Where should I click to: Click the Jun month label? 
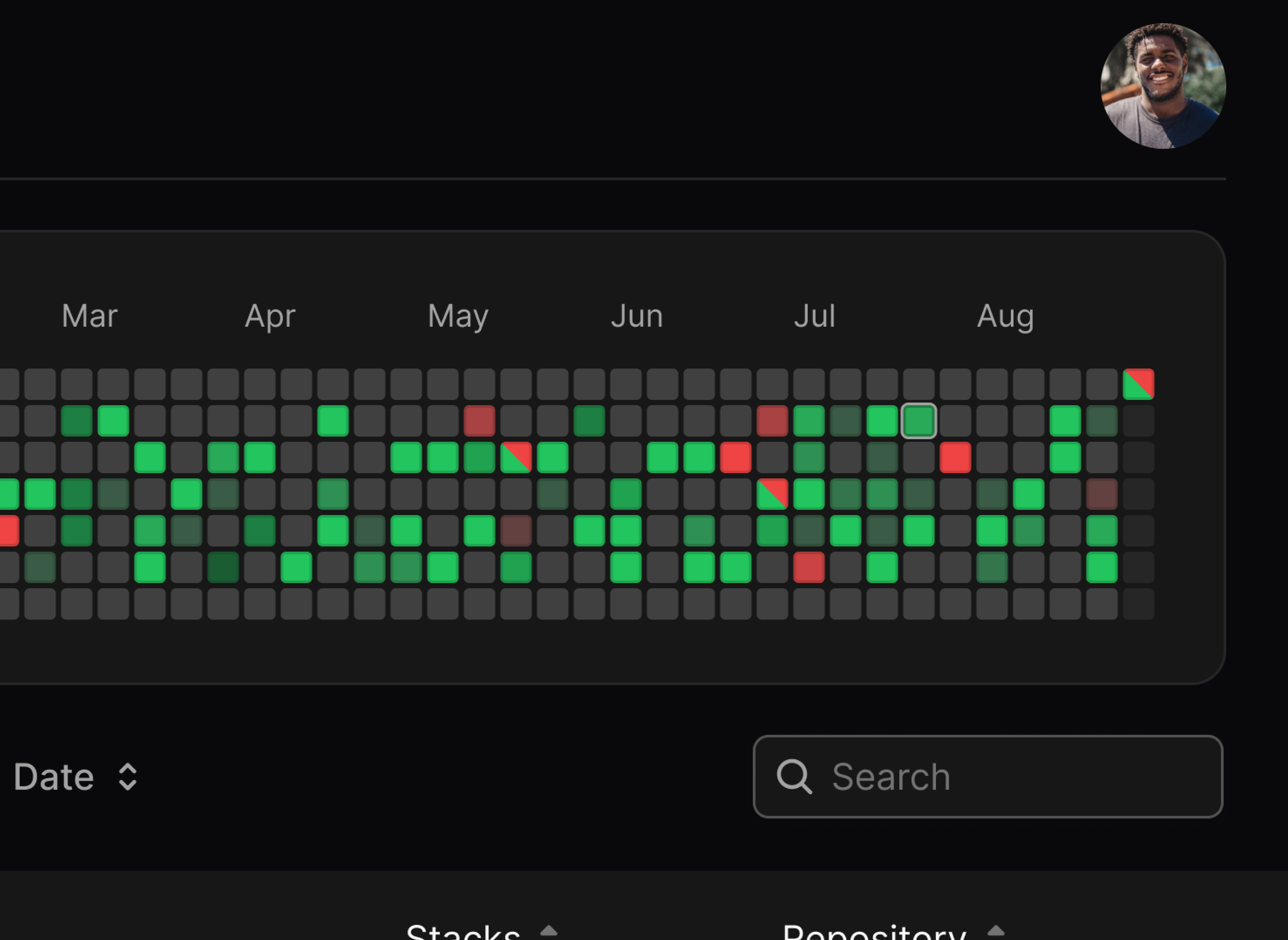coord(637,316)
